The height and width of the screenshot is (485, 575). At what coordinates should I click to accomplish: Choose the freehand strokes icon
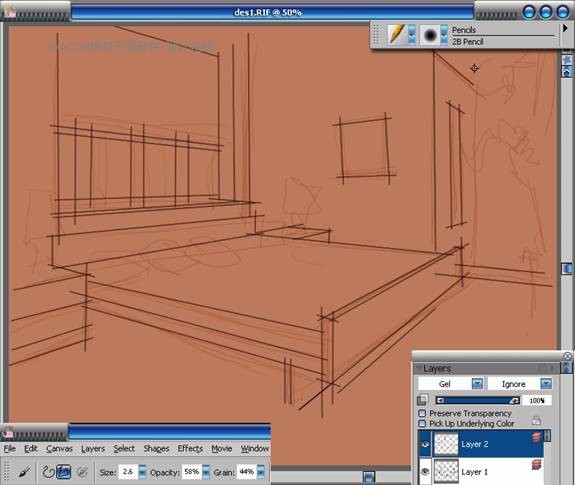[x=48, y=471]
